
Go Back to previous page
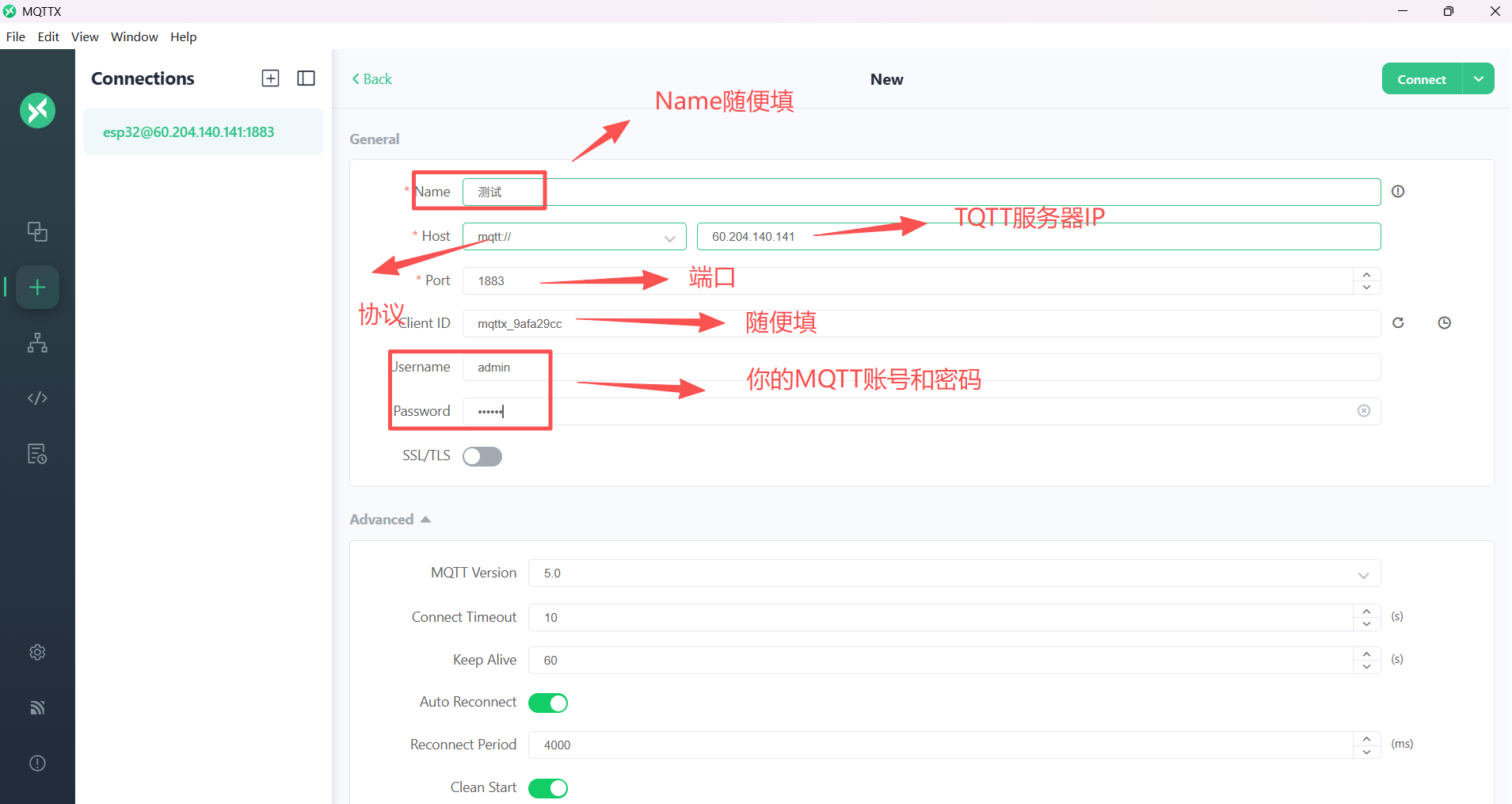pos(371,79)
